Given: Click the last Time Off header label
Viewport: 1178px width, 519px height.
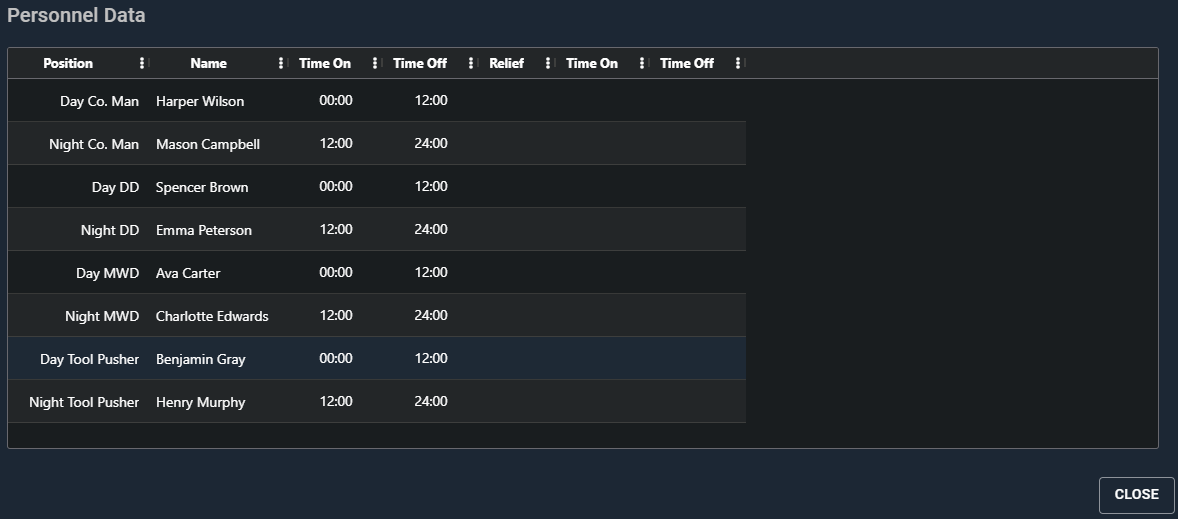Looking at the screenshot, I should click(x=687, y=63).
